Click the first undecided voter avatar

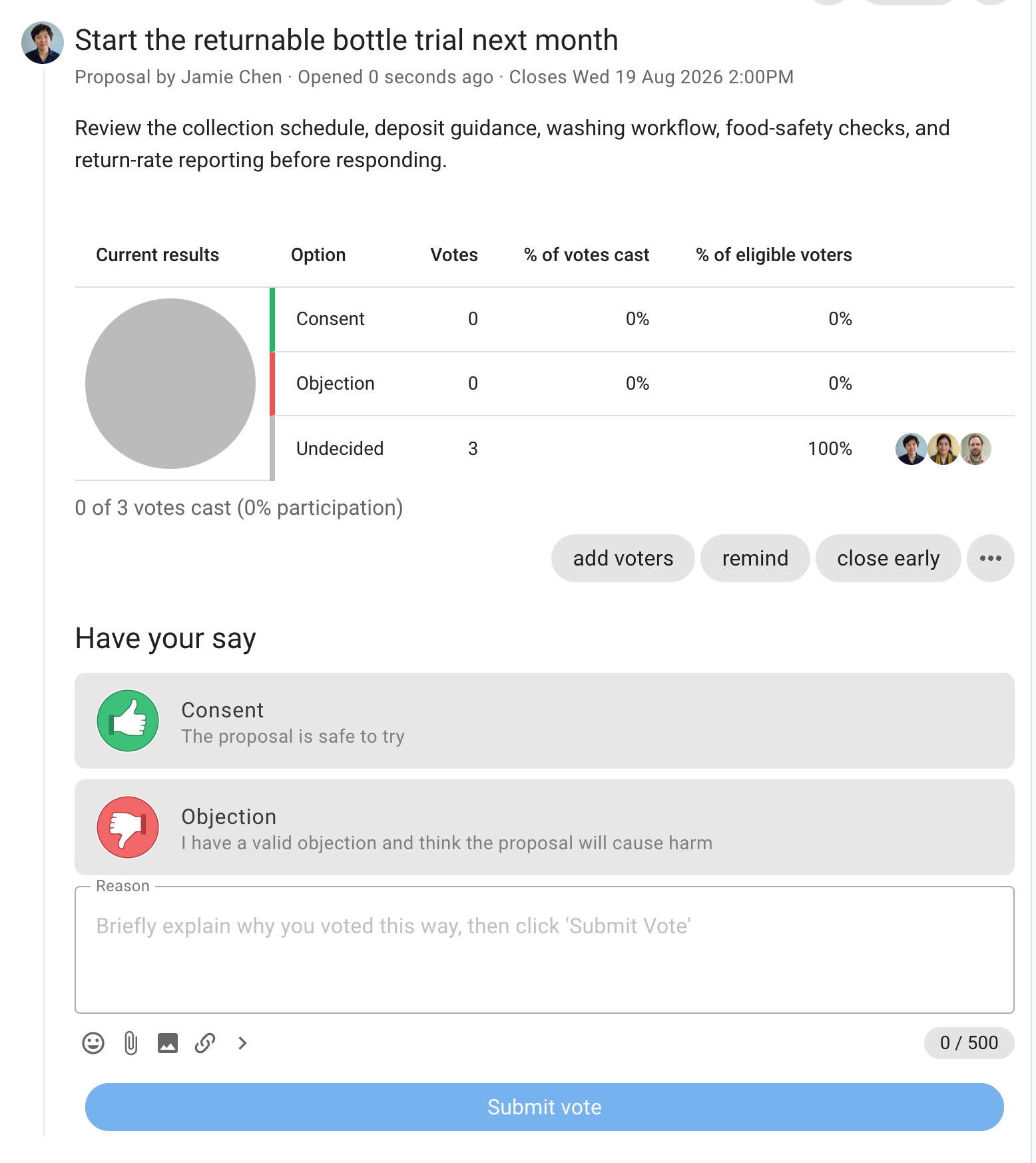click(911, 449)
